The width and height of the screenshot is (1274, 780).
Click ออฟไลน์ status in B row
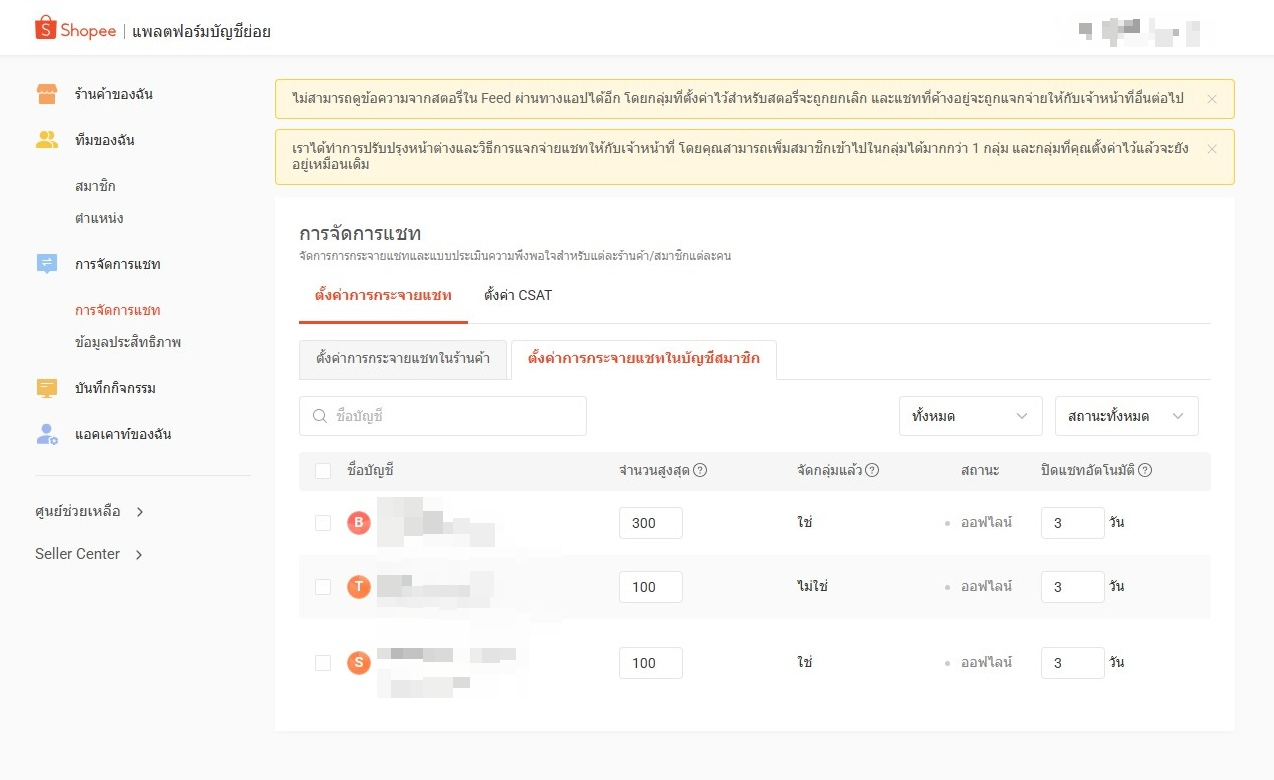[x=986, y=522]
